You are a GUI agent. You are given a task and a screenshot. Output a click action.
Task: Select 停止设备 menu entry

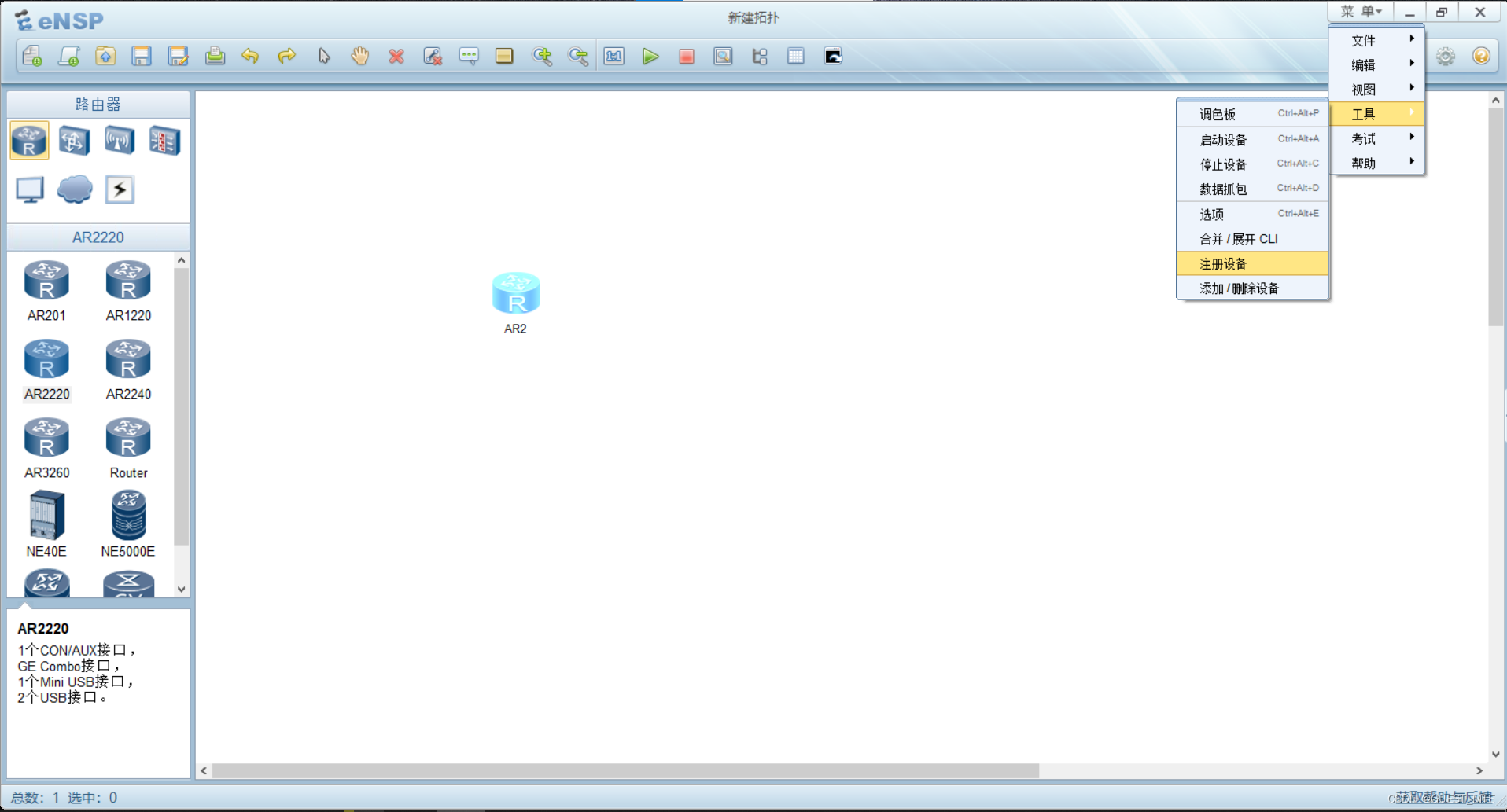(1252, 164)
